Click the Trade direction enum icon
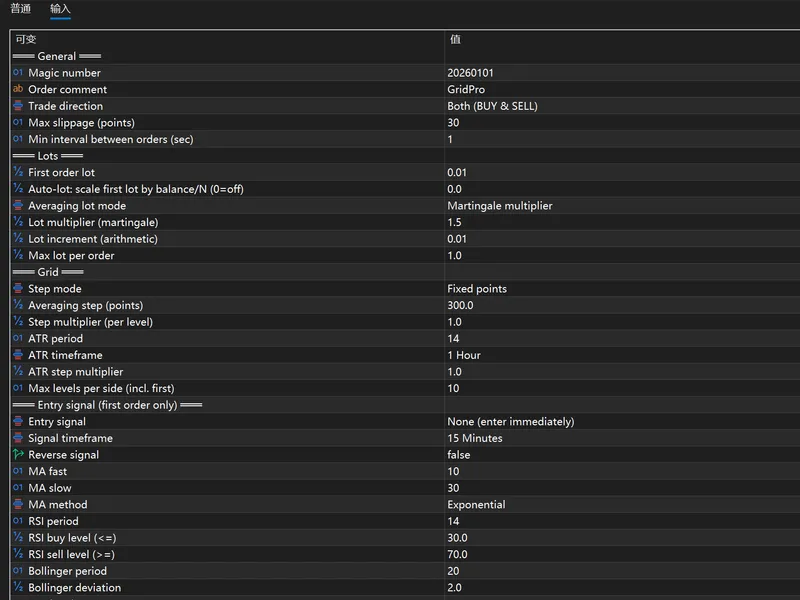This screenshot has height=600, width=800. coord(18,106)
